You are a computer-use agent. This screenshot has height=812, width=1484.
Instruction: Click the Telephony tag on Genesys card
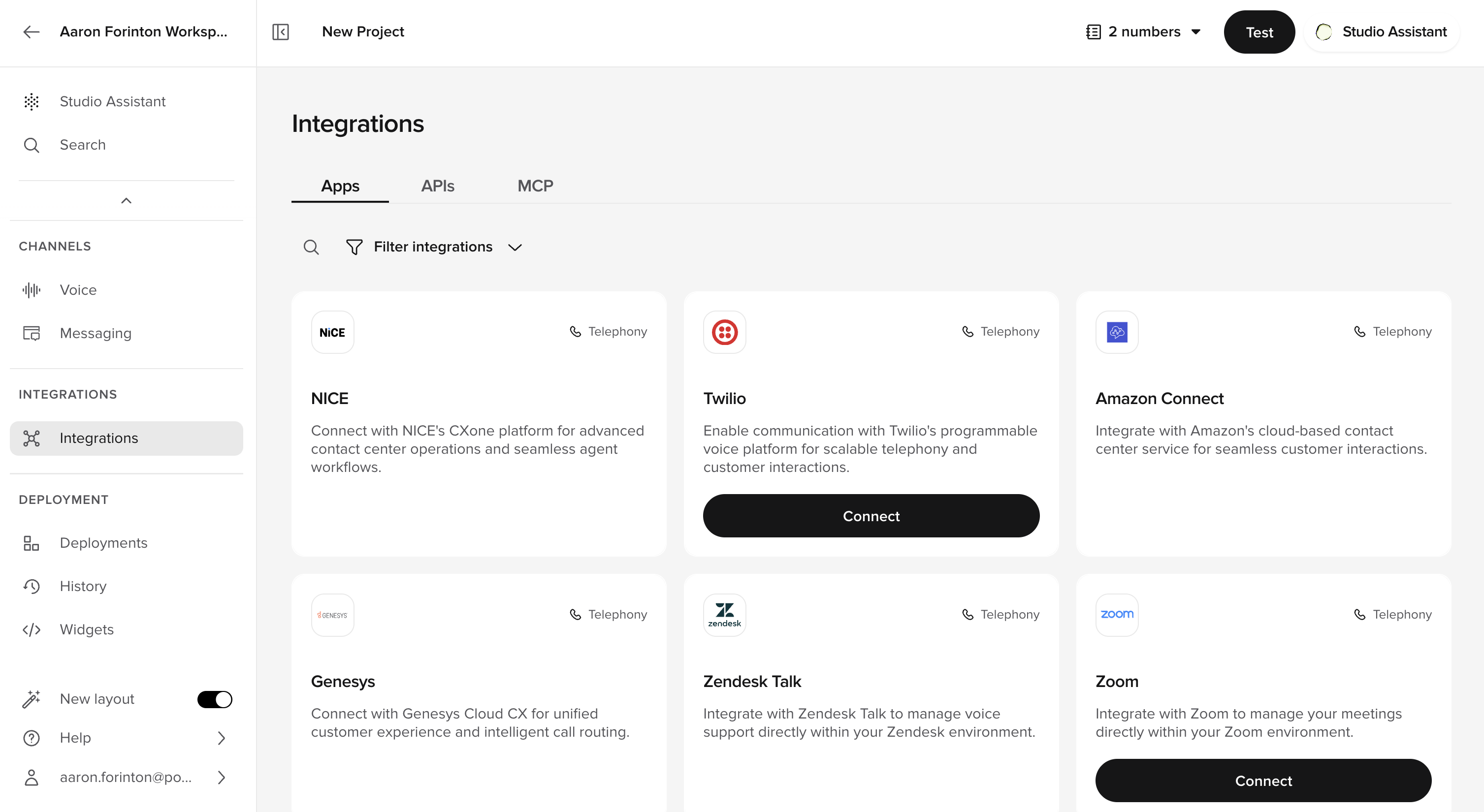[x=608, y=615]
